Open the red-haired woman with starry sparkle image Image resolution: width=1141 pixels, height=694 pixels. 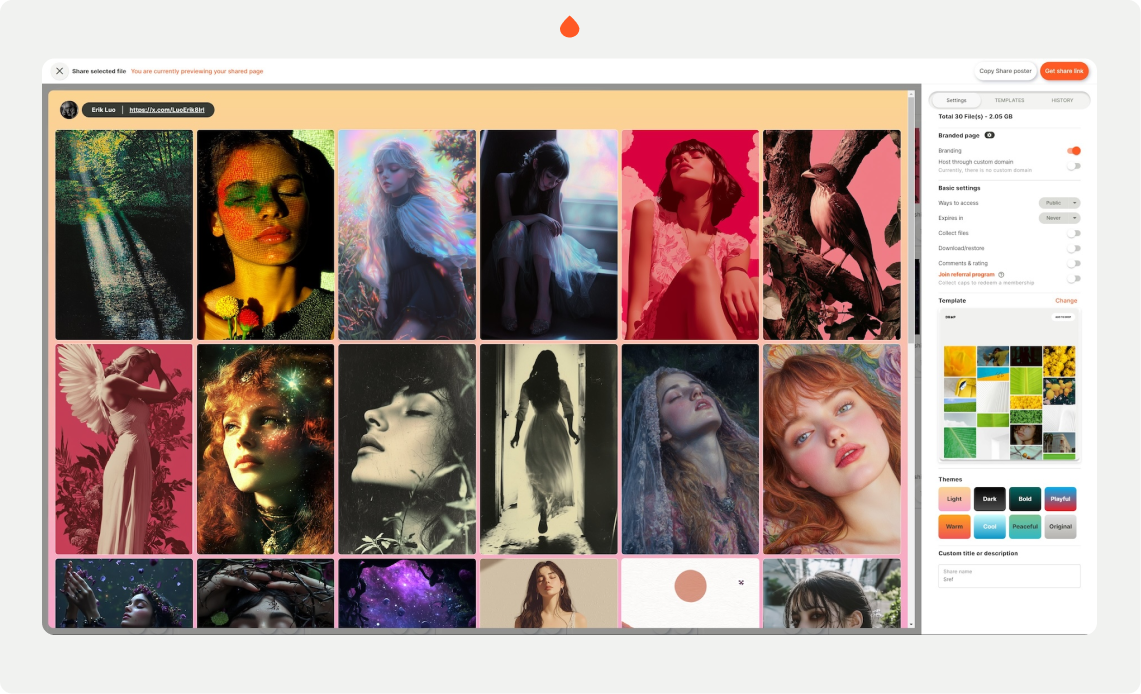click(x=266, y=449)
